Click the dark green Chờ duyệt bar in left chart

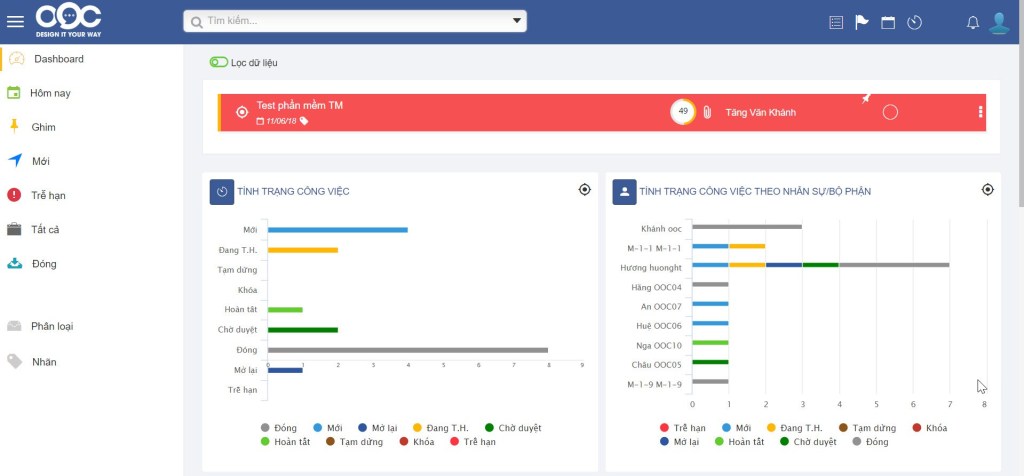[302, 330]
